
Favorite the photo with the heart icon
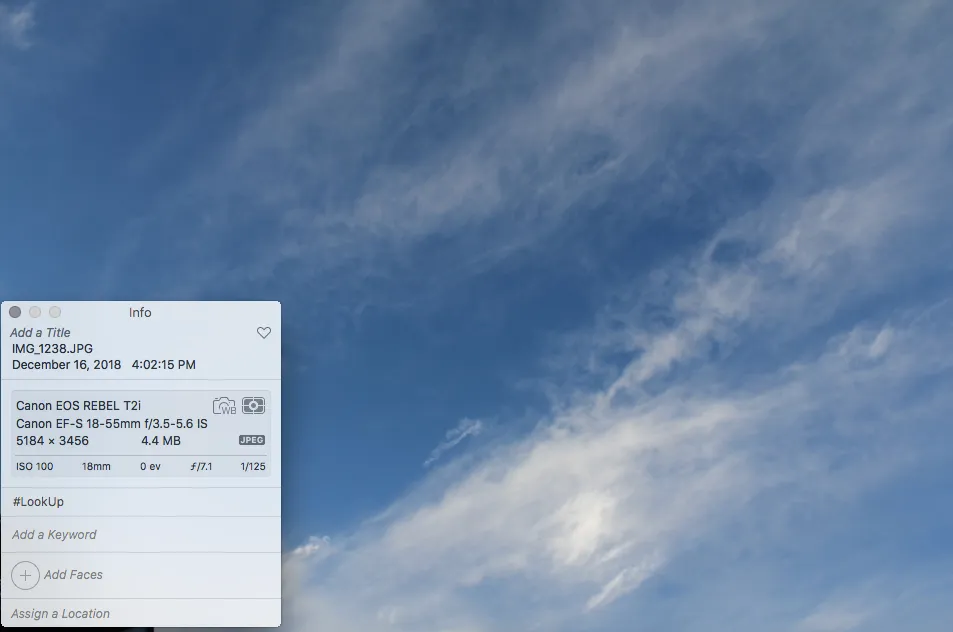(x=264, y=332)
